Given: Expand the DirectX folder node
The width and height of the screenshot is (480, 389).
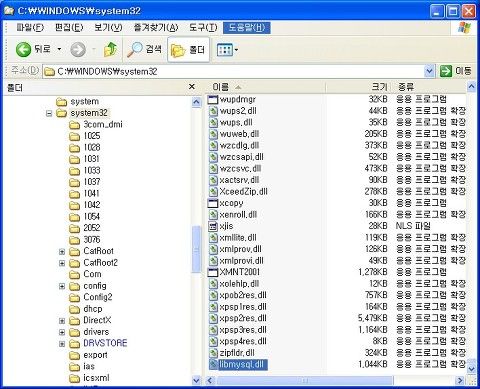Looking at the screenshot, I should pyautogui.click(x=62, y=321).
